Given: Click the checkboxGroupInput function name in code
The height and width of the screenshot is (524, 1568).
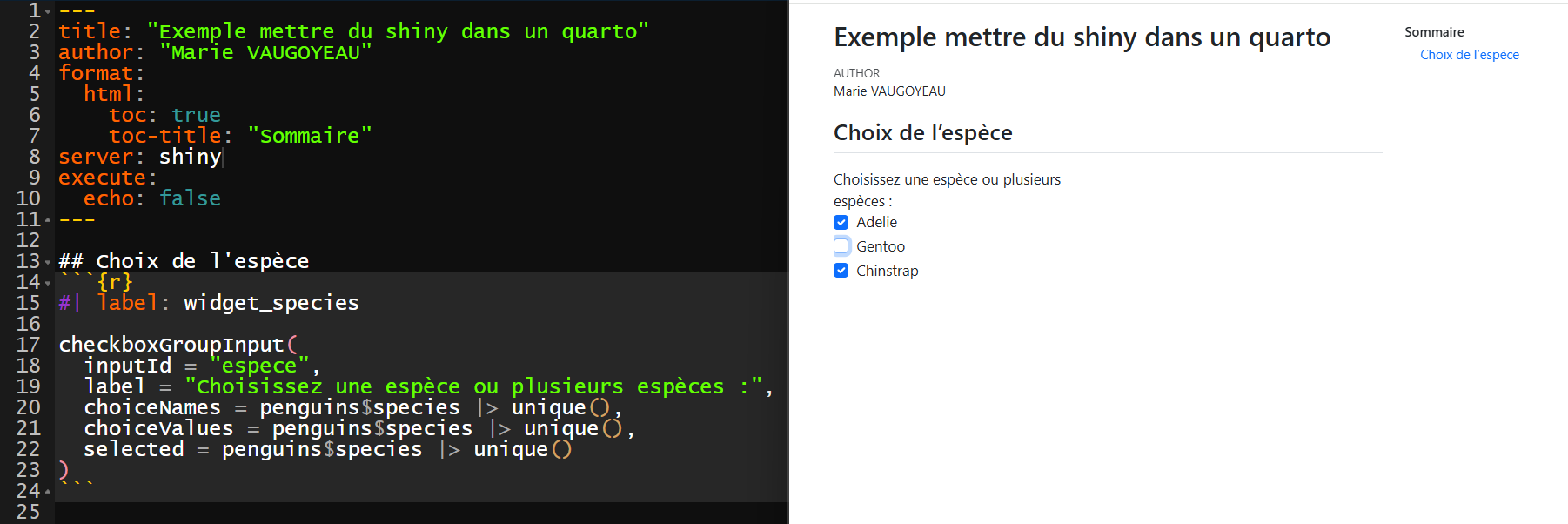Looking at the screenshot, I should coord(171,345).
